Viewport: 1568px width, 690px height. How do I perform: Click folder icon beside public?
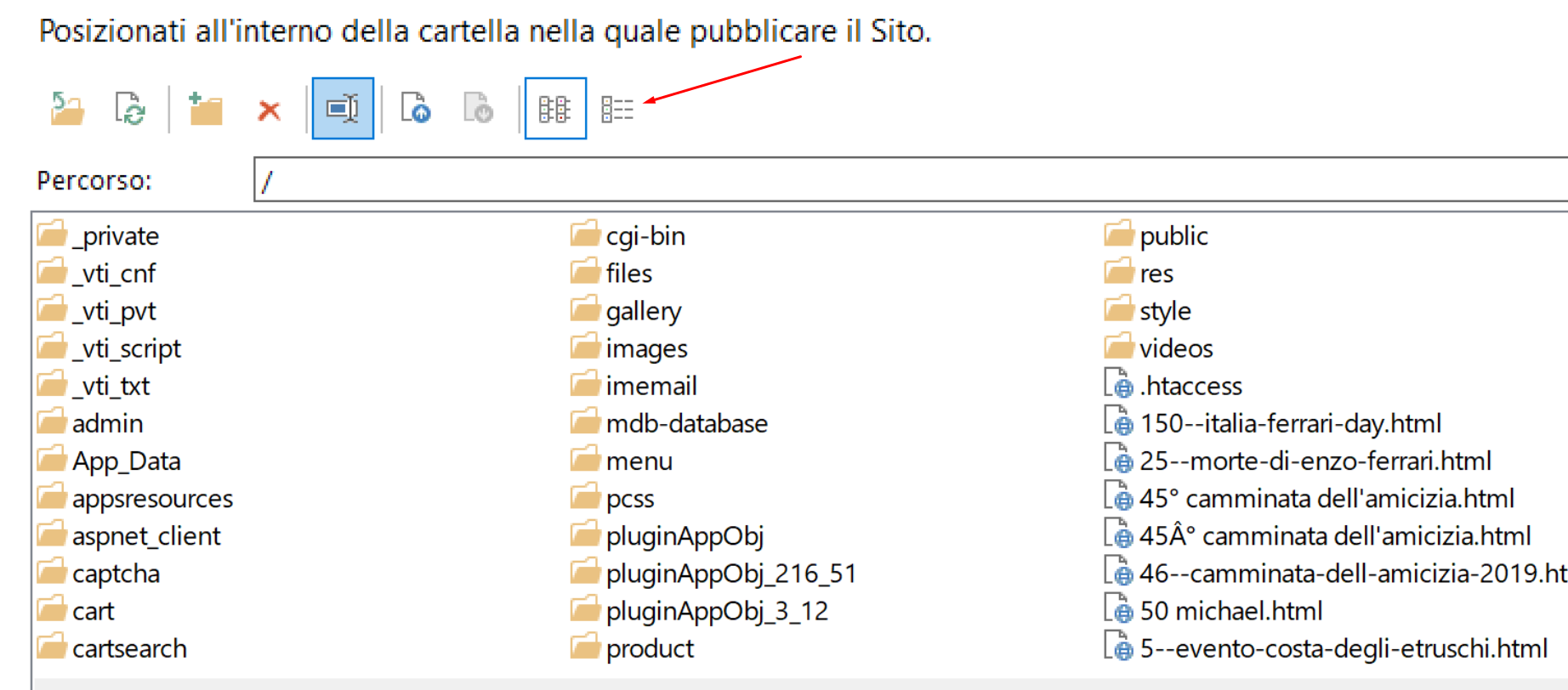click(x=1119, y=234)
